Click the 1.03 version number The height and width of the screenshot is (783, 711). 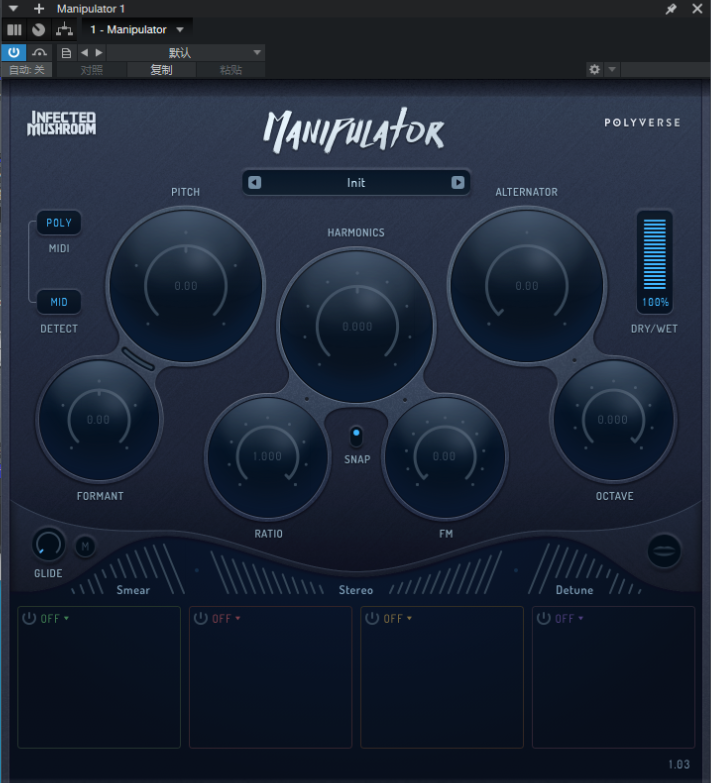click(x=679, y=764)
